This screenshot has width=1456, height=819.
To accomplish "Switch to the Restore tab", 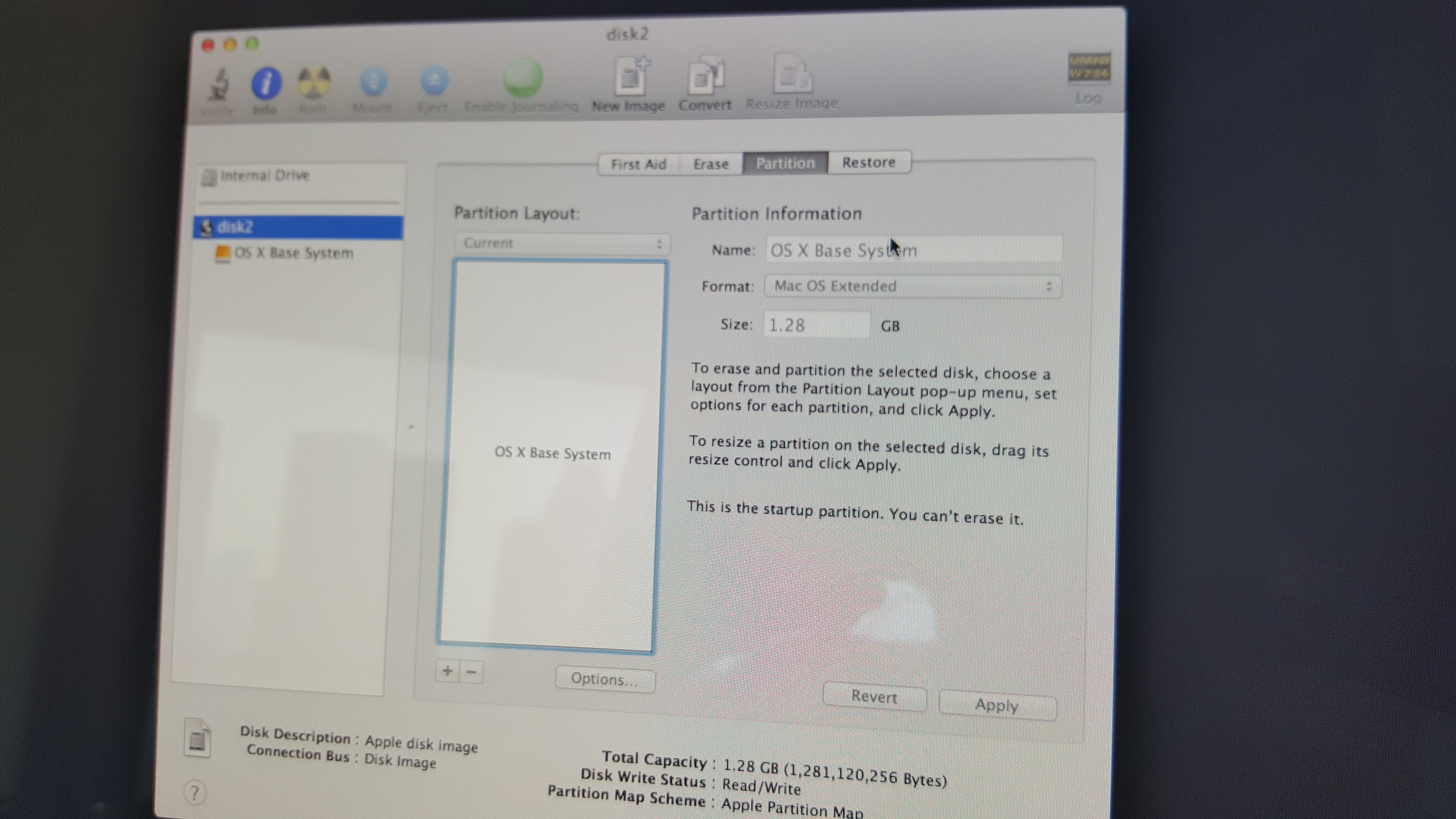I will pyautogui.click(x=869, y=163).
